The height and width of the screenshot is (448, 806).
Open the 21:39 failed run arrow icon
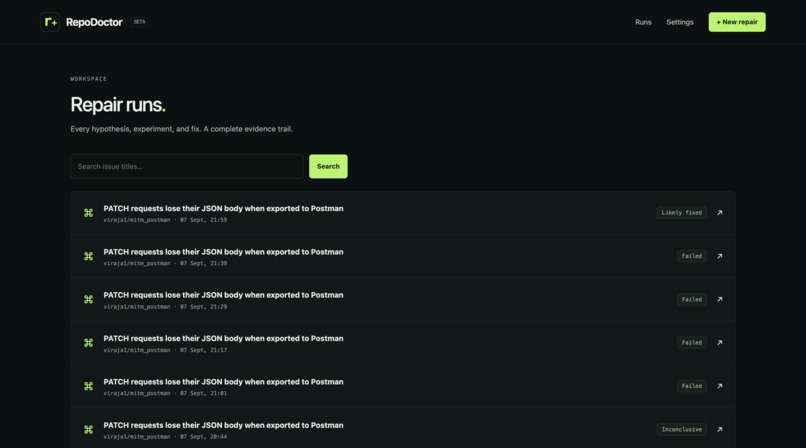tap(720, 256)
